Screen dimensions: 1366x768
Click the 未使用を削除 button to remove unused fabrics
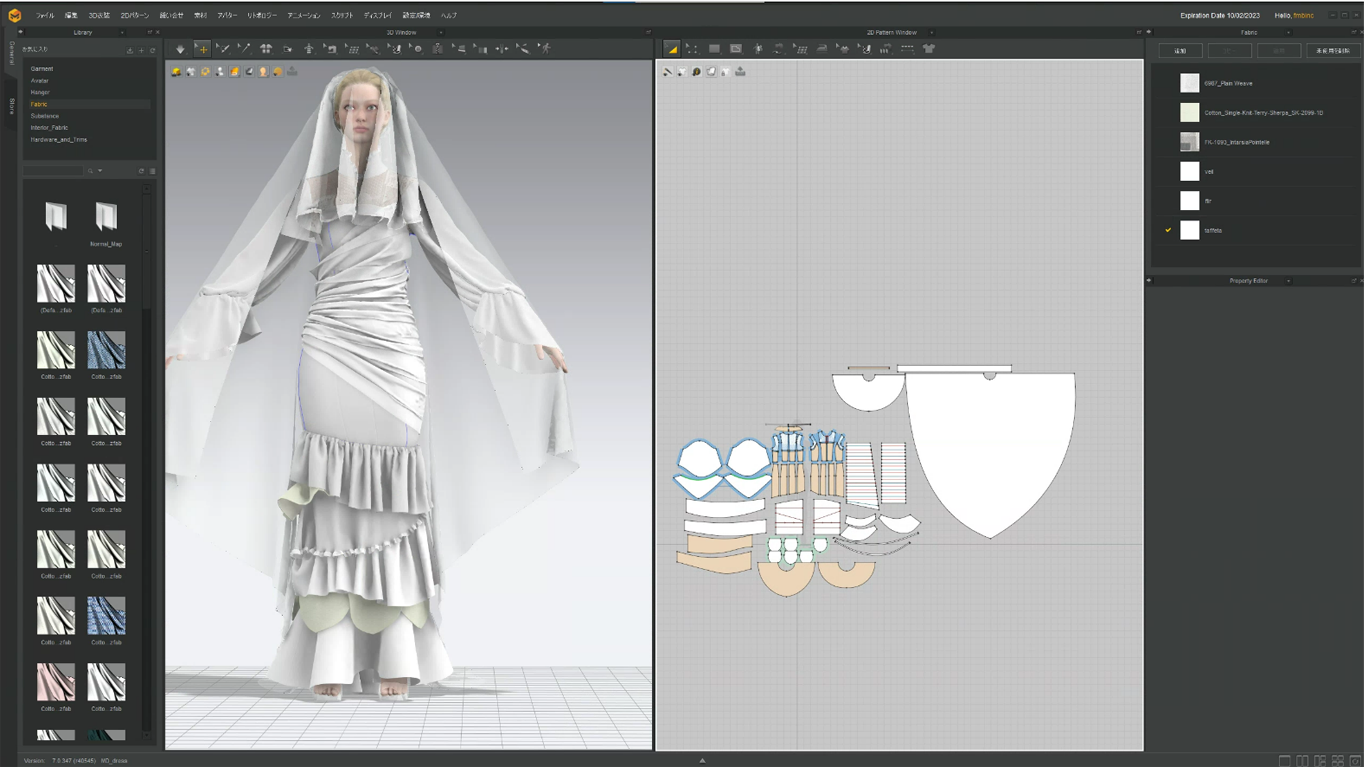(1330, 50)
